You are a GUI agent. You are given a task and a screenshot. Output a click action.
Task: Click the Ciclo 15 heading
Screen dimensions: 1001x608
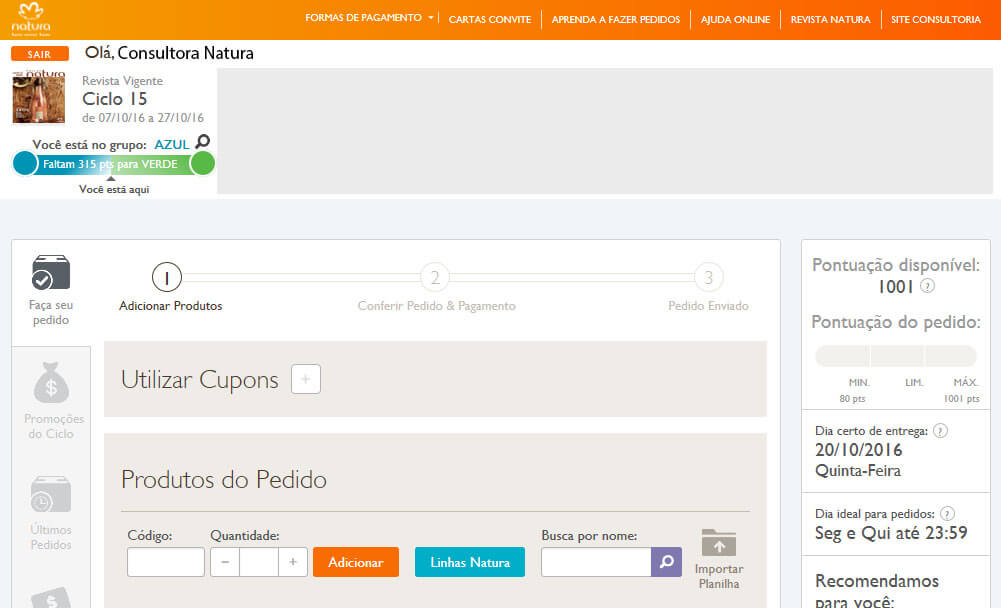point(115,99)
